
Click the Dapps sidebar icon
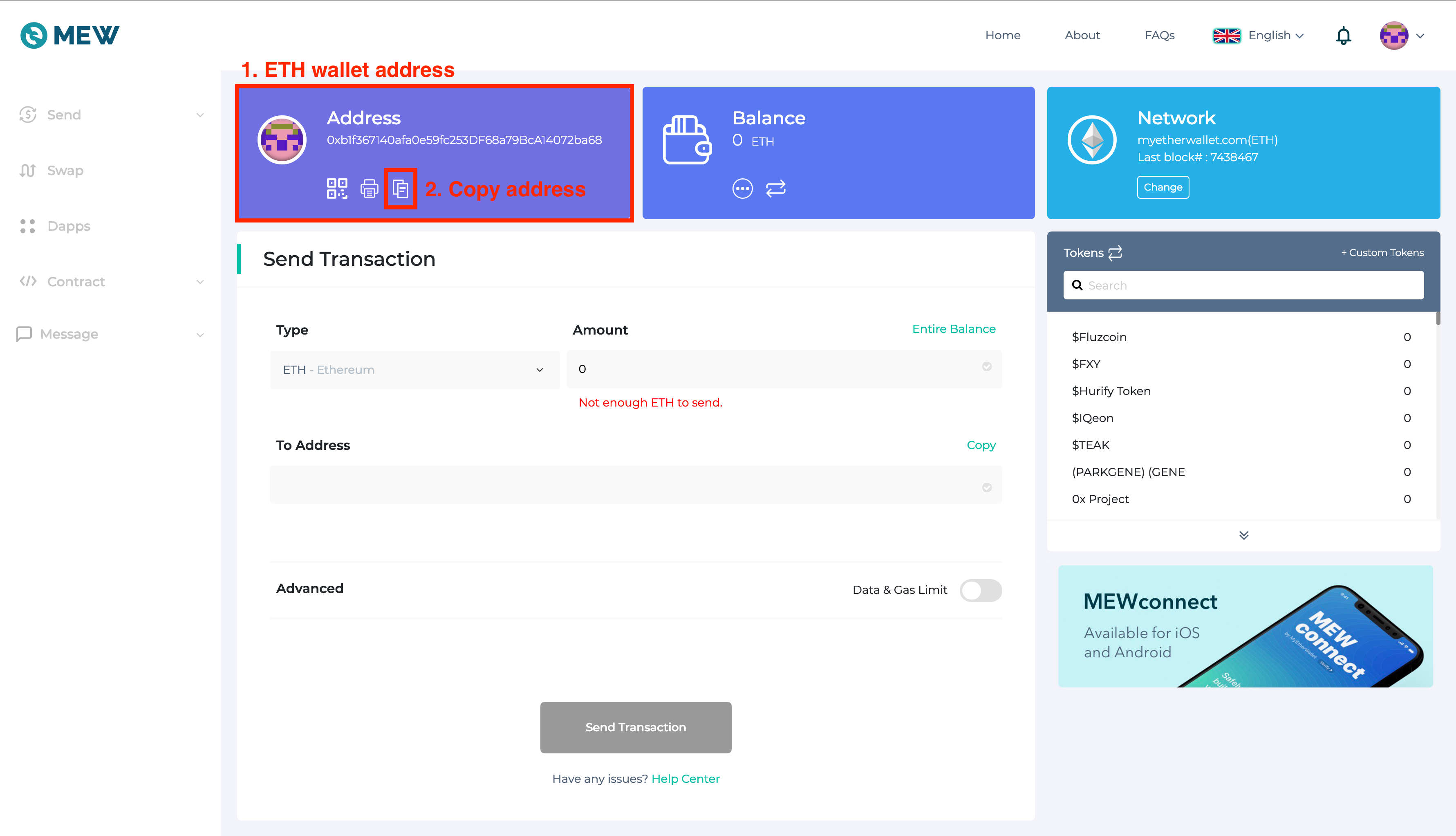click(27, 226)
